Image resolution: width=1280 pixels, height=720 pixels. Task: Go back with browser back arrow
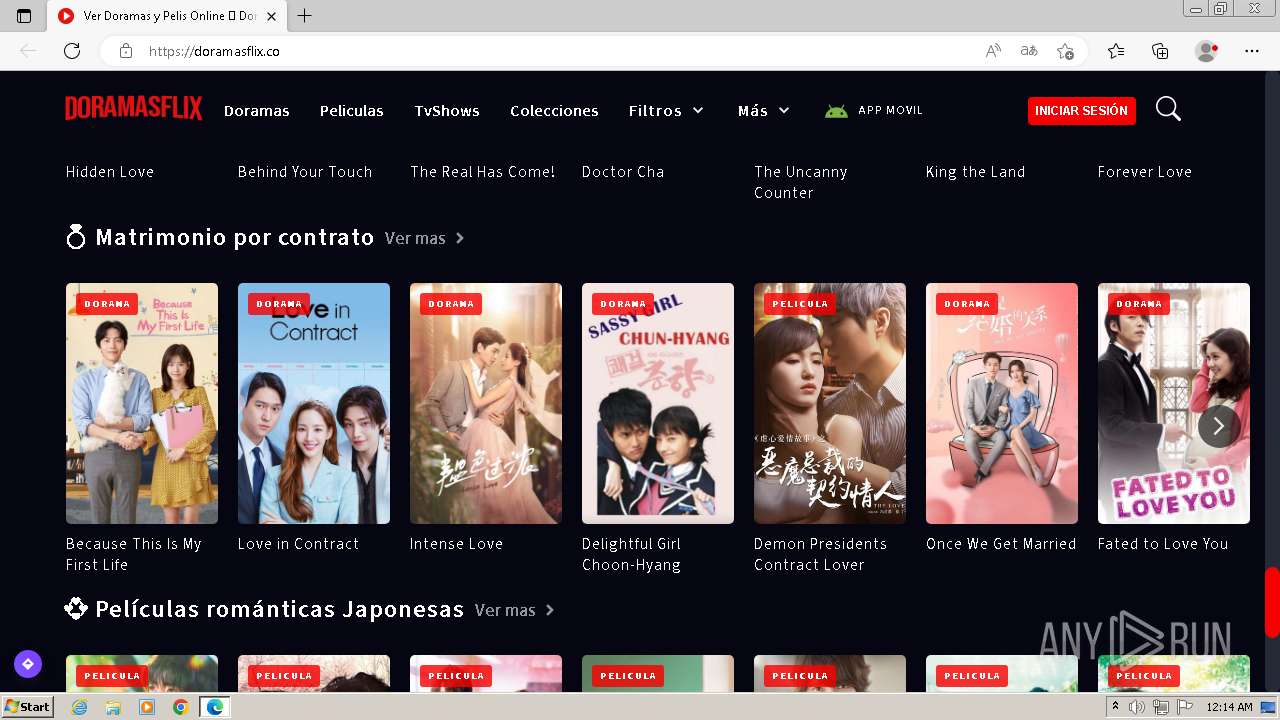pyautogui.click(x=28, y=51)
